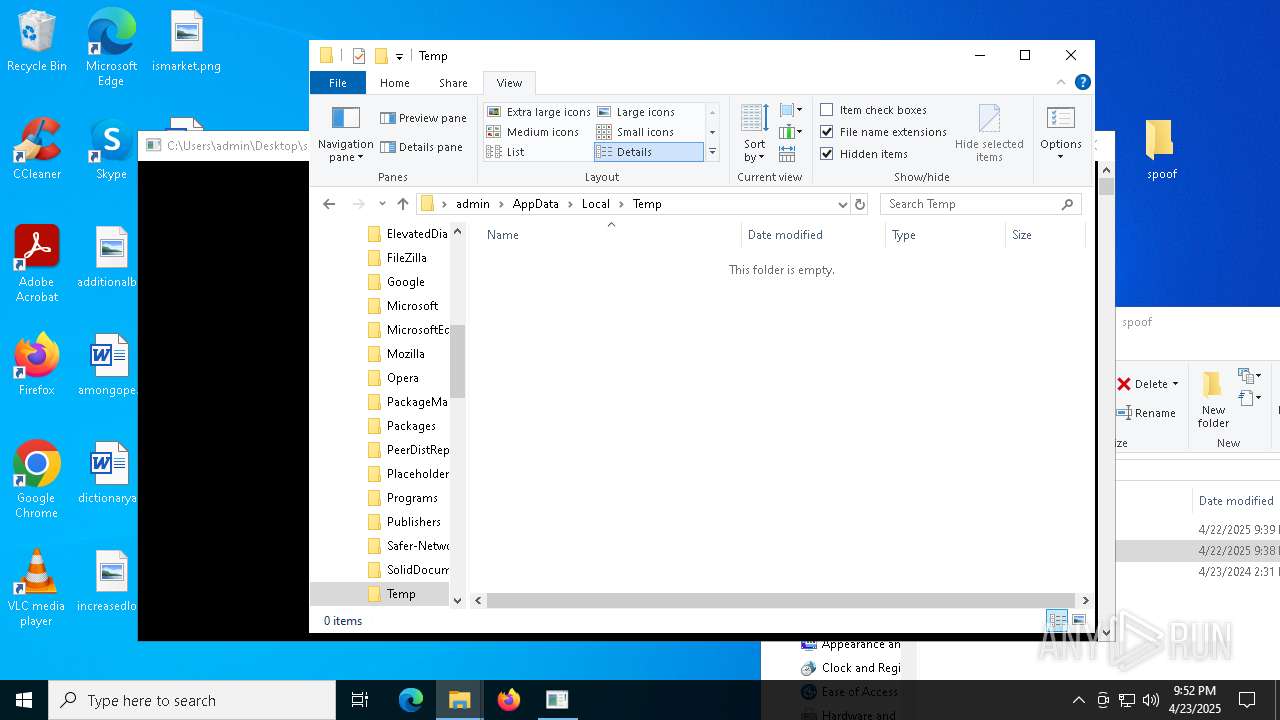Open Microsoft Edge from taskbar
The width and height of the screenshot is (1280, 720).
click(x=411, y=700)
